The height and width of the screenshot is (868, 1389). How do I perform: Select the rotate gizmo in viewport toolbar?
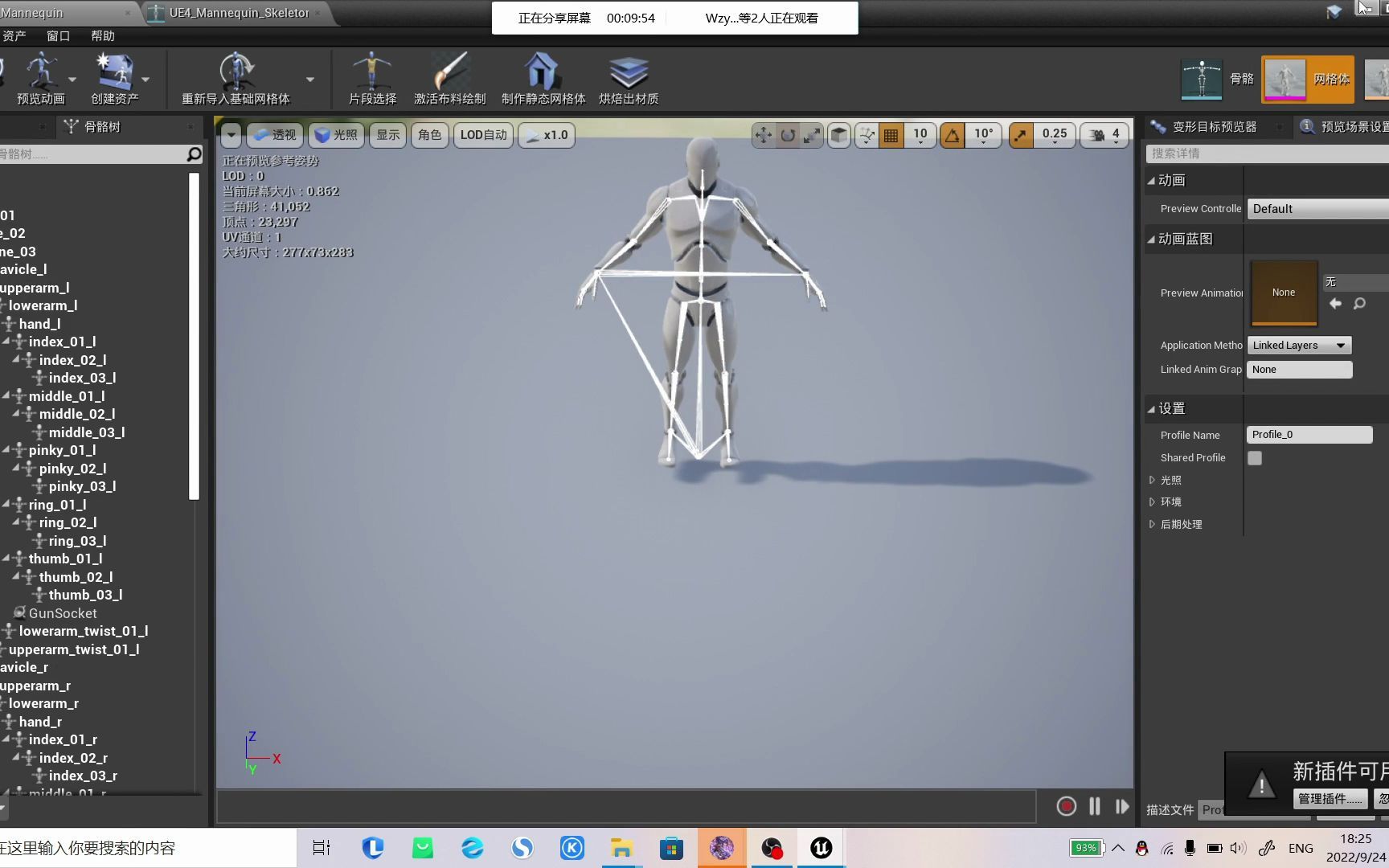(787, 135)
